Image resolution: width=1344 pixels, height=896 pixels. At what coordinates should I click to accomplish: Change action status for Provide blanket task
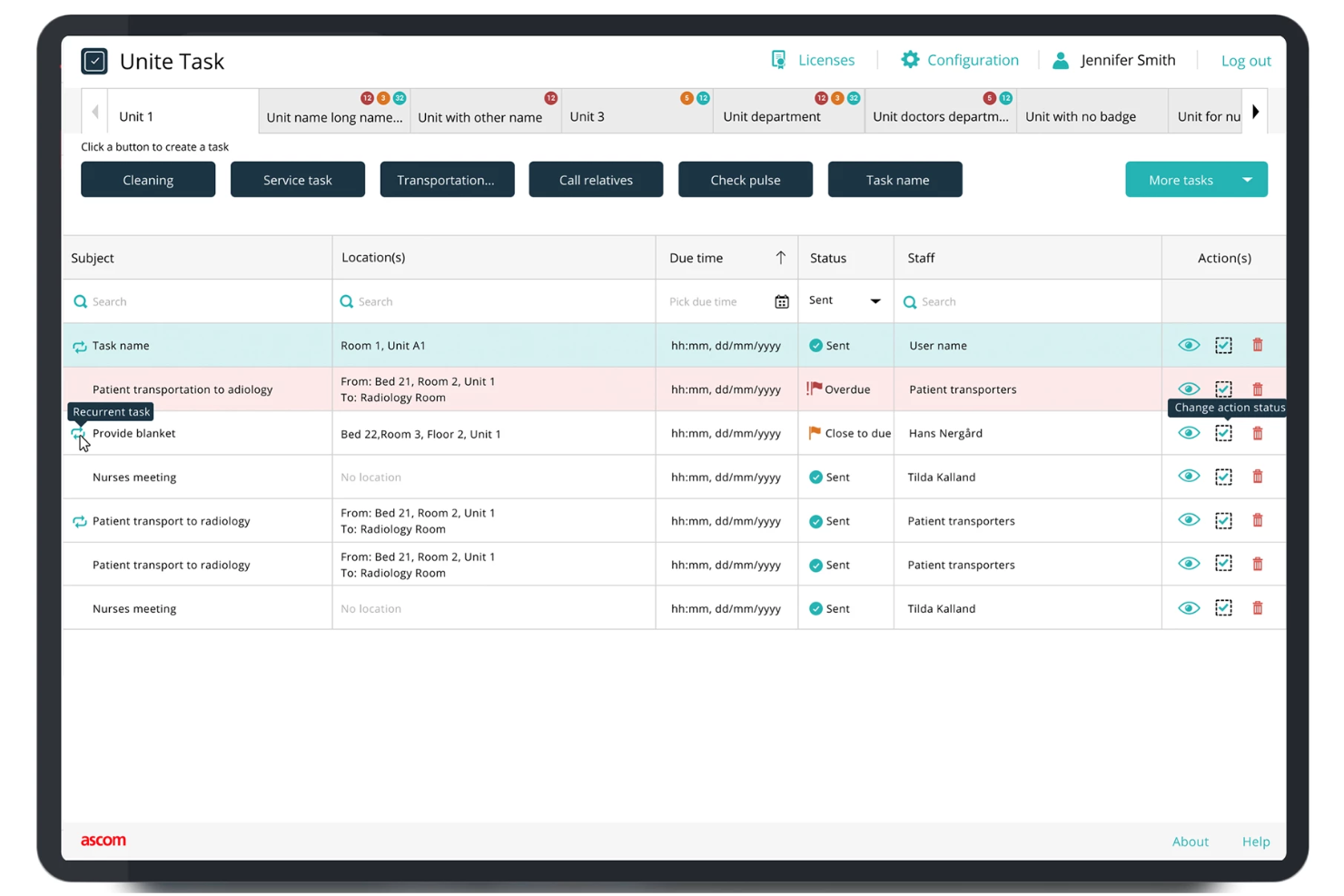[x=1223, y=433]
